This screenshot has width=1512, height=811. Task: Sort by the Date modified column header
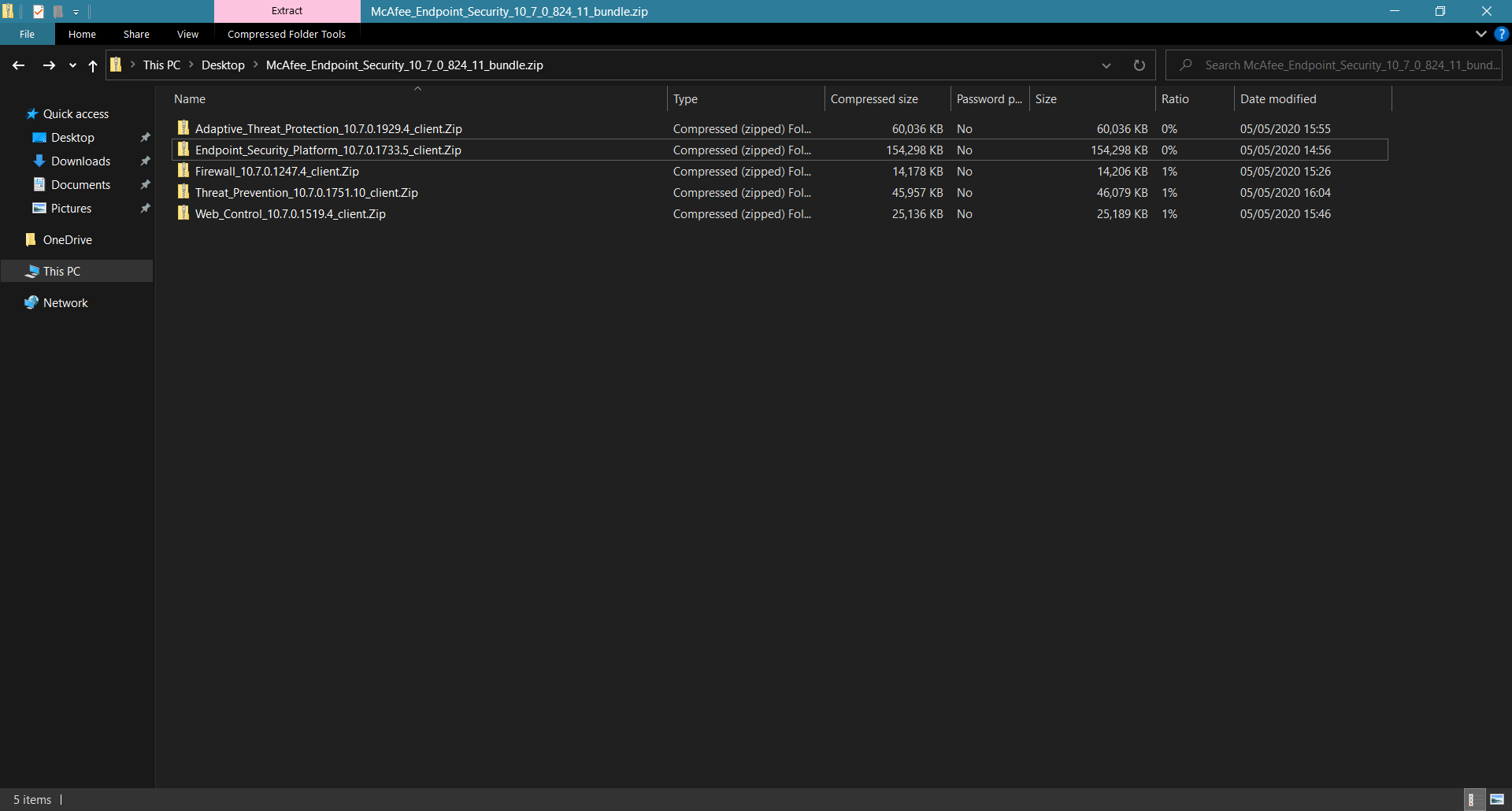[x=1313, y=99]
